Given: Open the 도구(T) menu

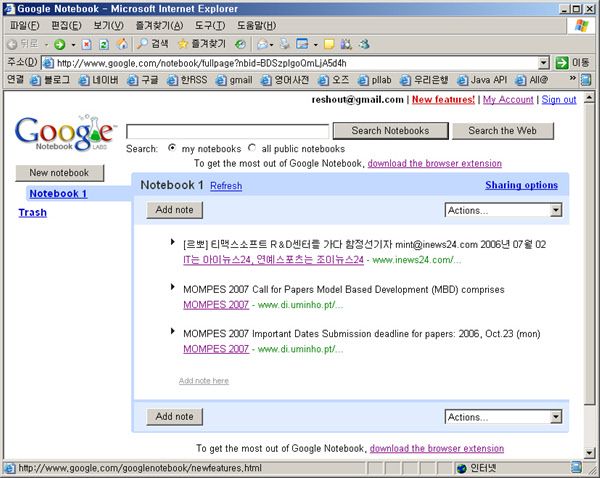Looking at the screenshot, I should pyautogui.click(x=210, y=26).
